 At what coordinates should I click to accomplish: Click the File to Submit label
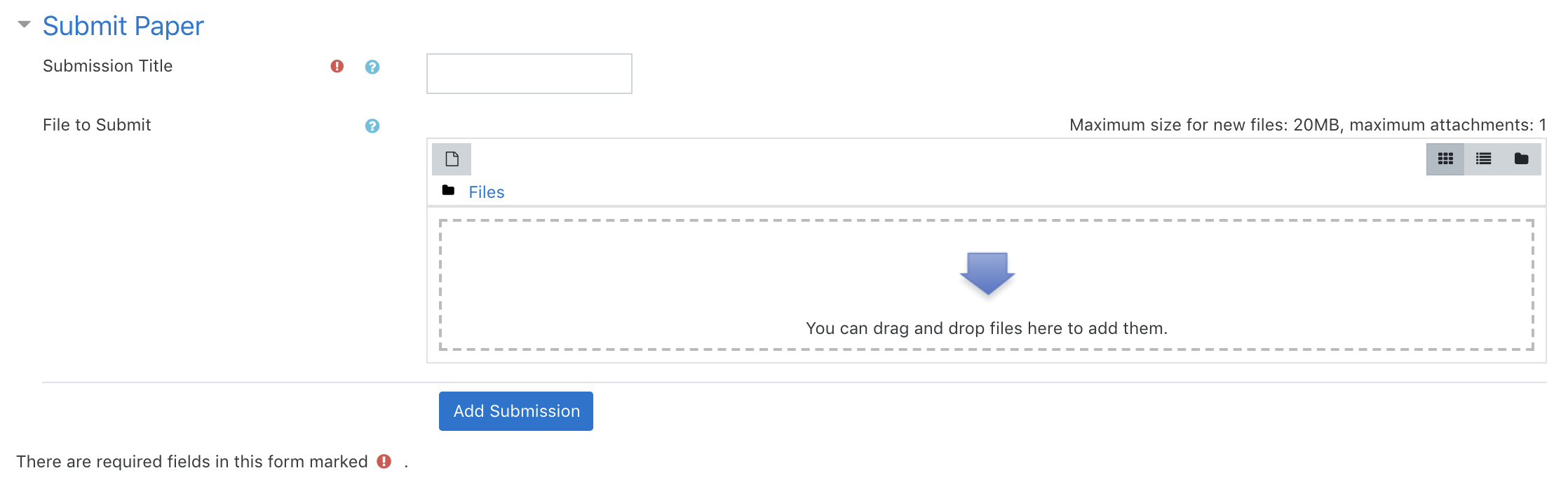pyautogui.click(x=97, y=125)
